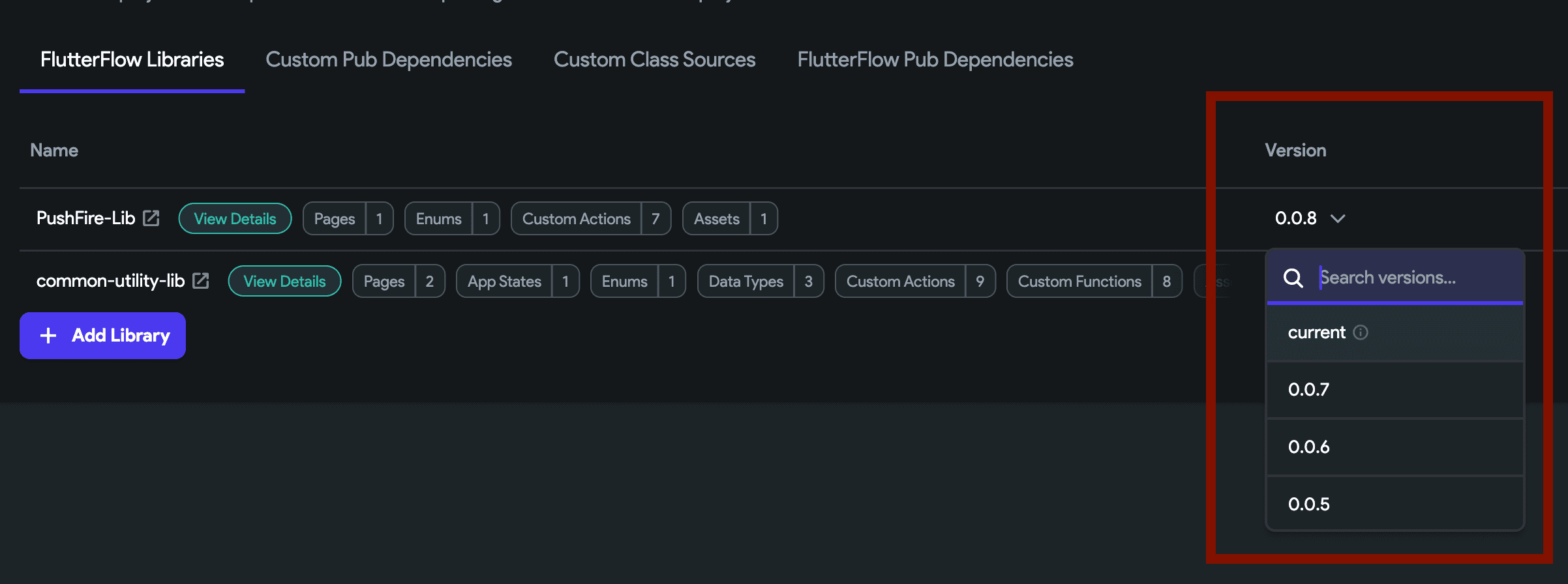
Task: Select version 0.0.7 from list
Action: point(1308,390)
